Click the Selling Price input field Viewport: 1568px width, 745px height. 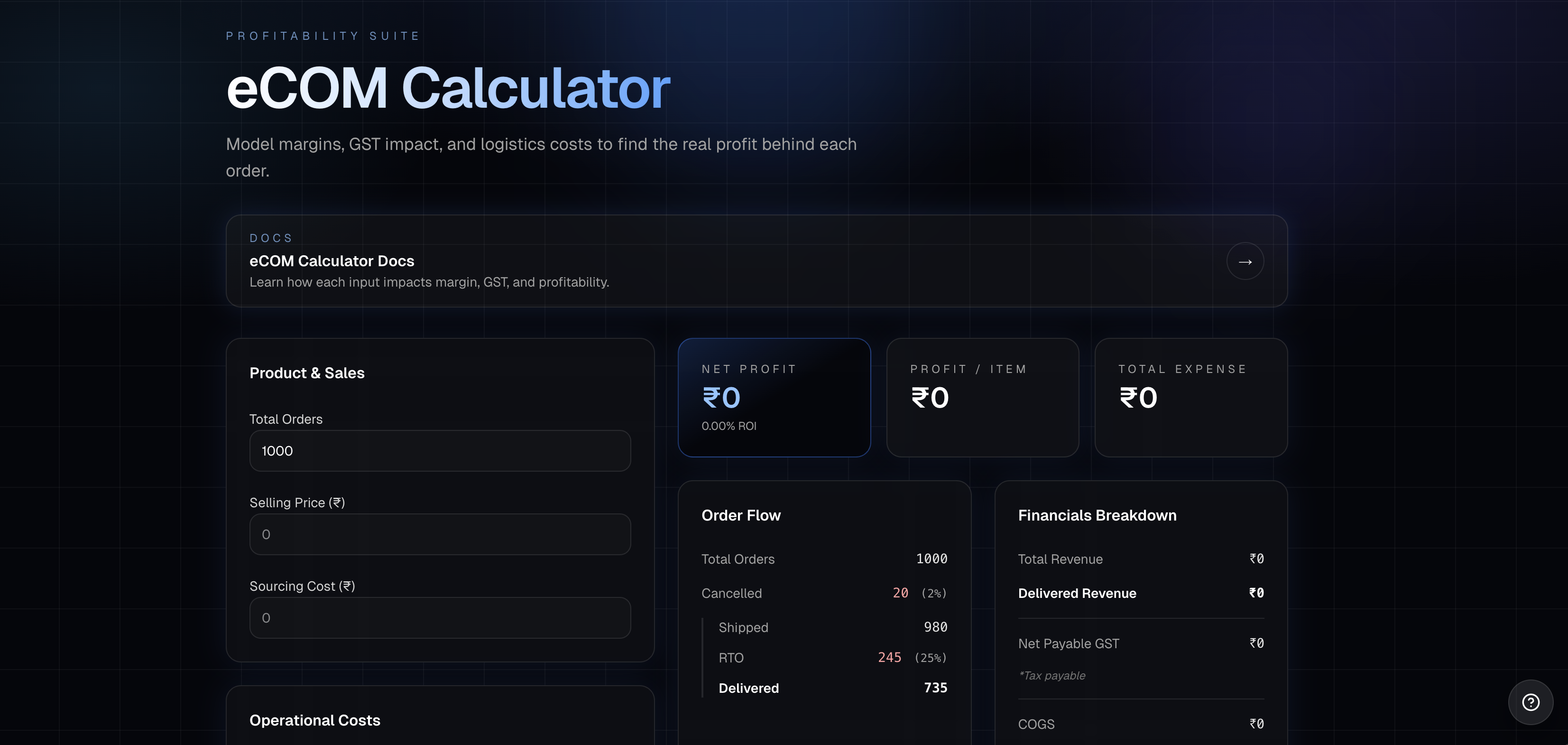coord(440,534)
